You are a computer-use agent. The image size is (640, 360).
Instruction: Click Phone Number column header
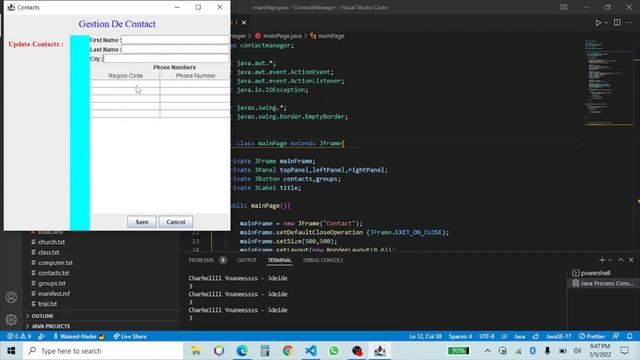[x=195, y=76]
